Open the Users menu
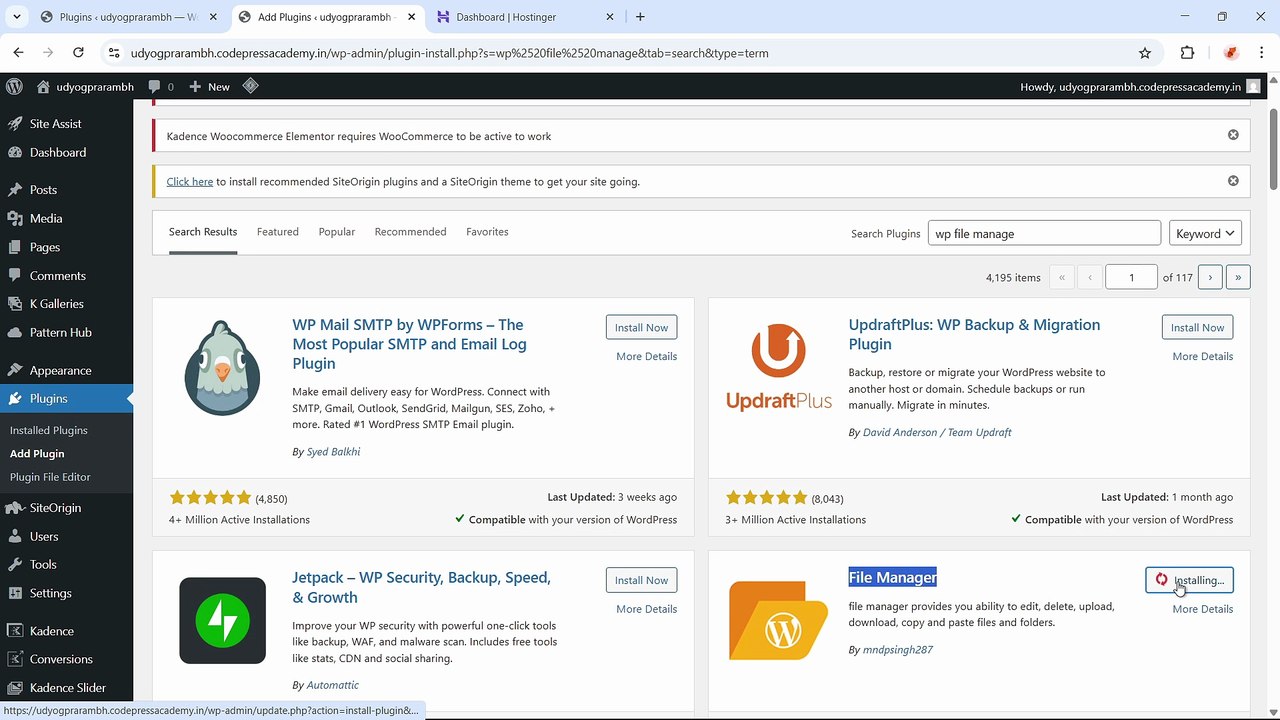This screenshot has height=720, width=1280. (44, 537)
